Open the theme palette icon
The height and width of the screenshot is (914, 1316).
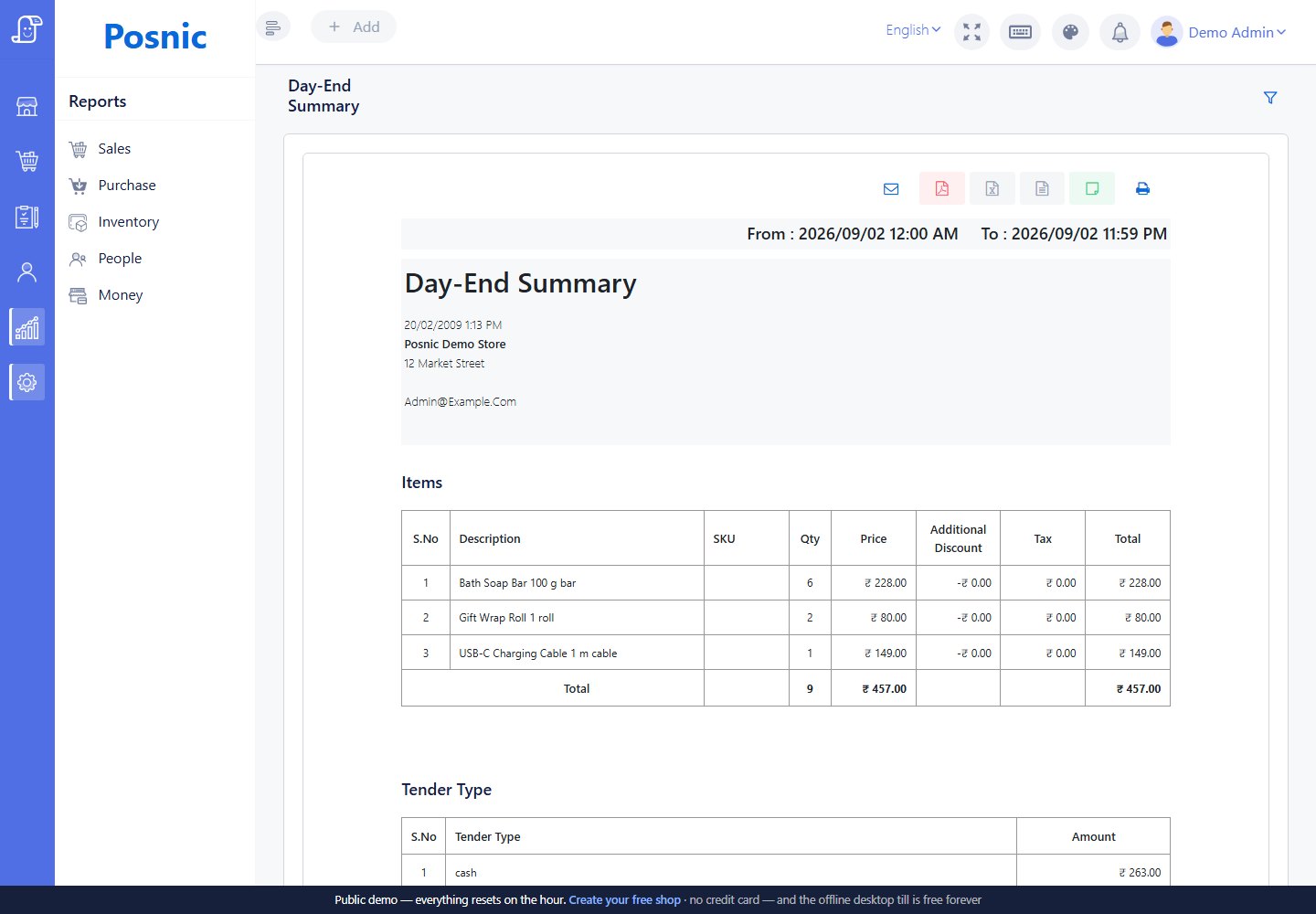[x=1070, y=32]
